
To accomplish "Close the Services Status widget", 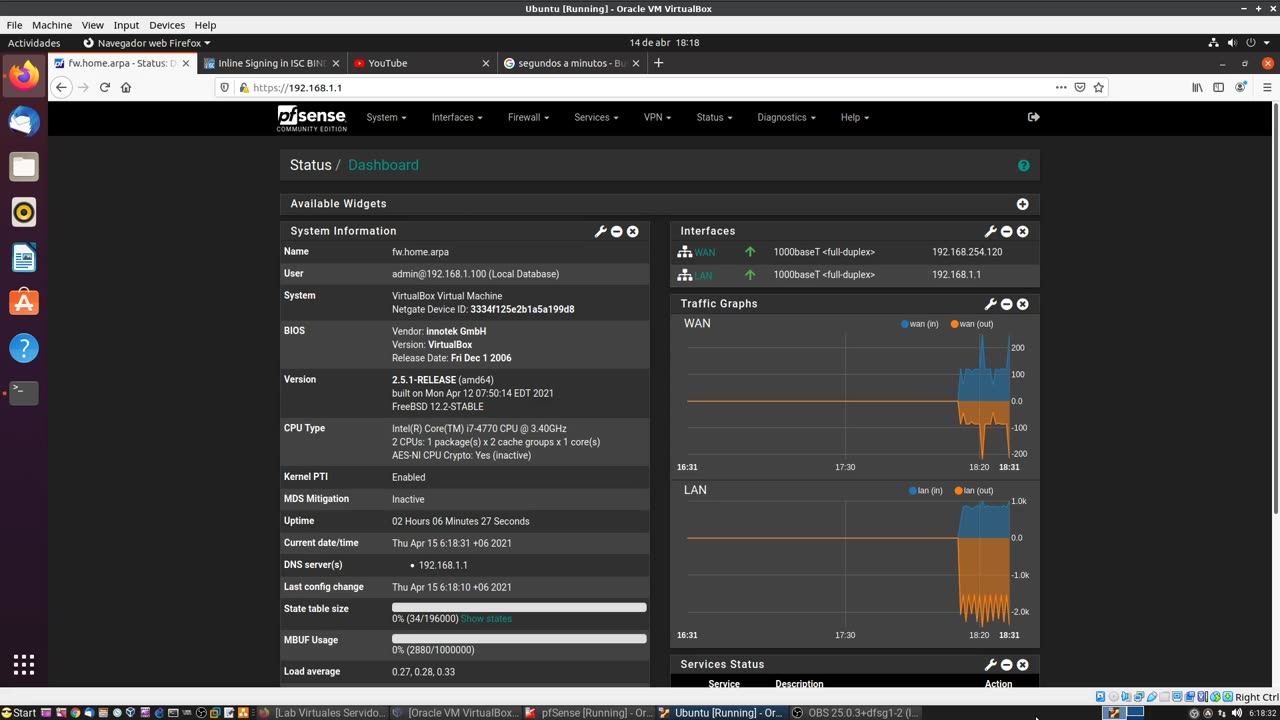I will click(1023, 665).
